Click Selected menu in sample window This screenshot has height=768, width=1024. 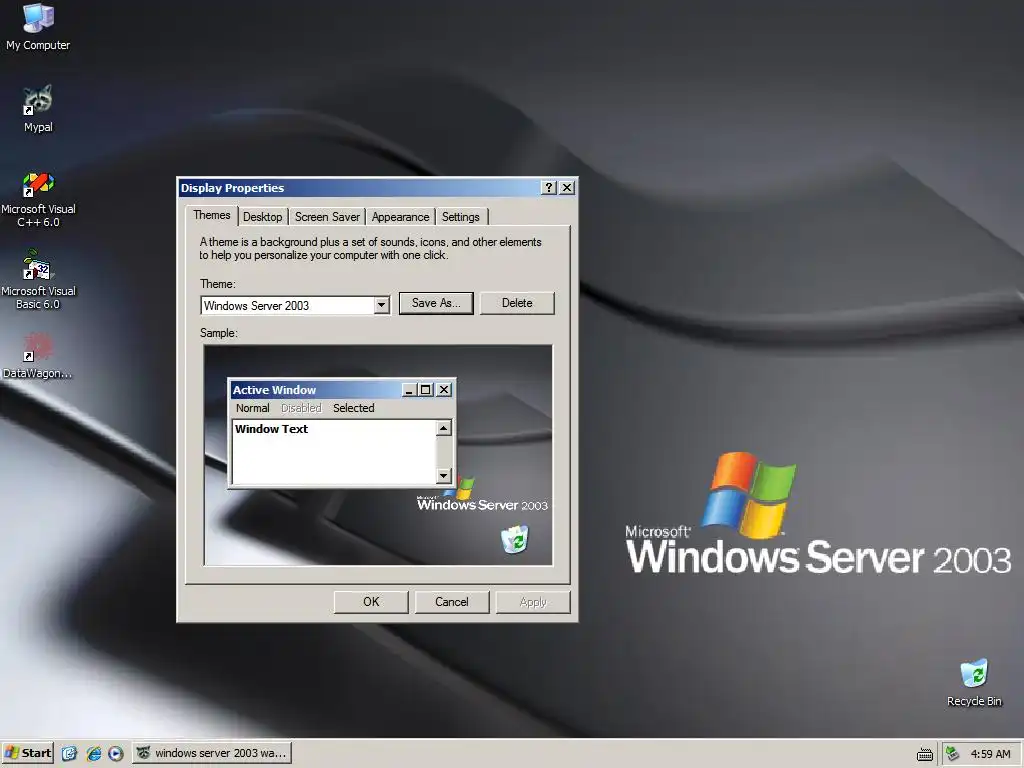[353, 408]
